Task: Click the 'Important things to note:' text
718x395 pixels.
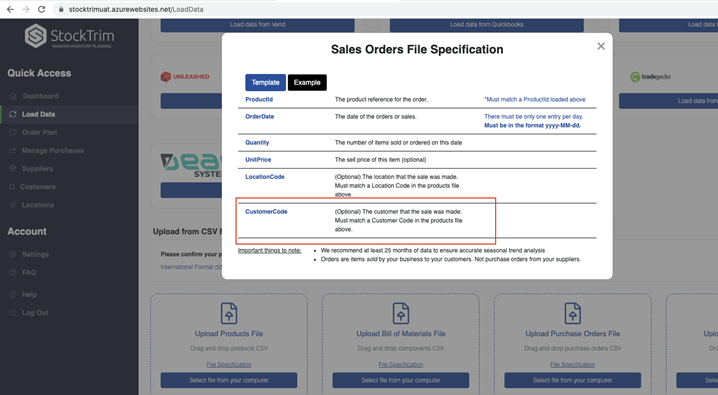Action: coord(270,250)
